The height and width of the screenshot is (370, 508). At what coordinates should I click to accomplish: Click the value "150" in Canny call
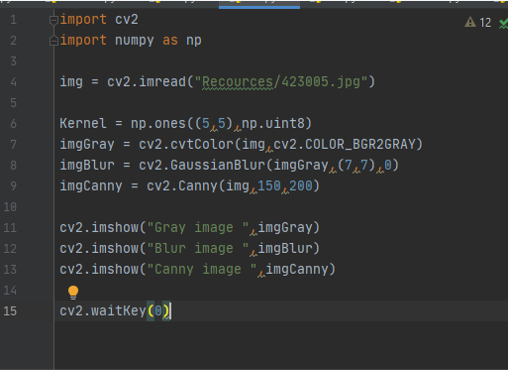[x=269, y=186]
